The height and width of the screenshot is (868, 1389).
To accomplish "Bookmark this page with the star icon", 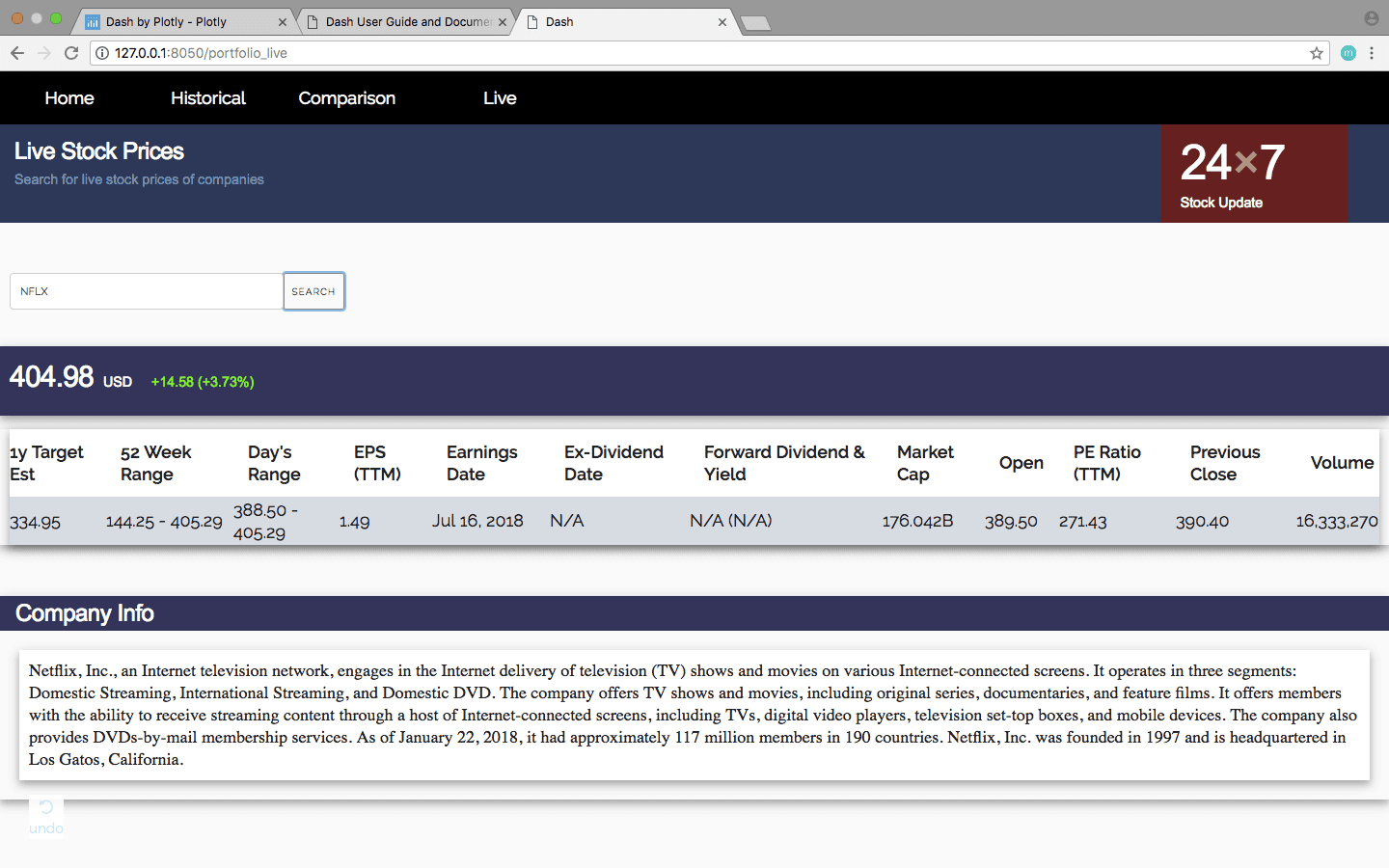I will (1317, 53).
